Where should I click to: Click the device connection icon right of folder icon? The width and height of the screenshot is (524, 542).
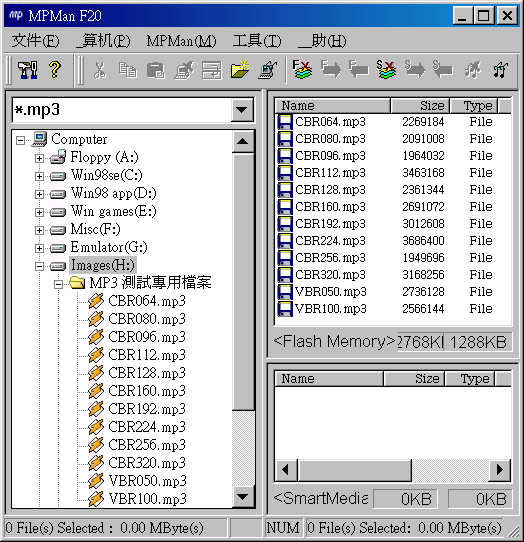click(268, 70)
